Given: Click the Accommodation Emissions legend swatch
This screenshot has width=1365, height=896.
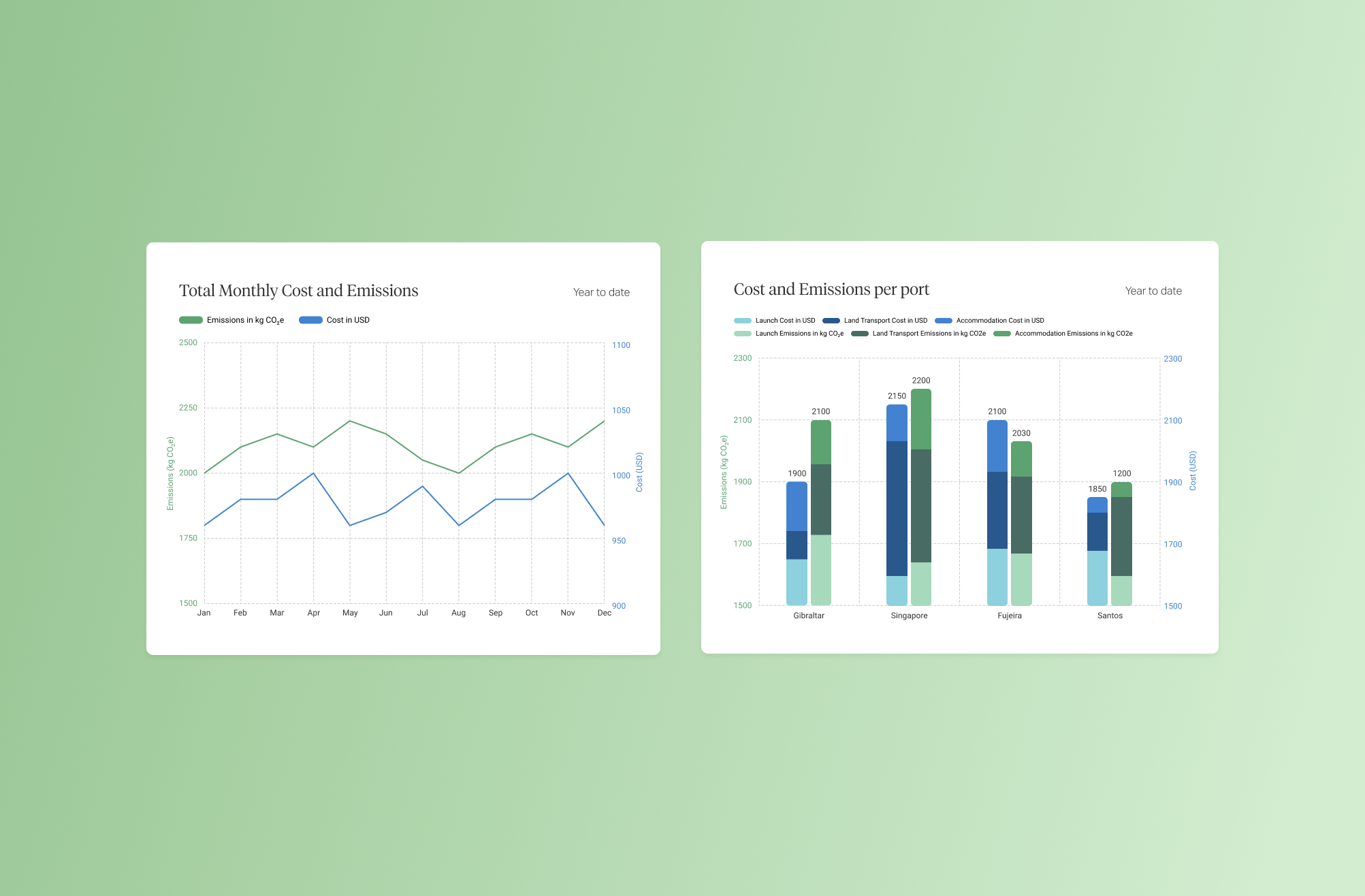Looking at the screenshot, I should 1002,334.
